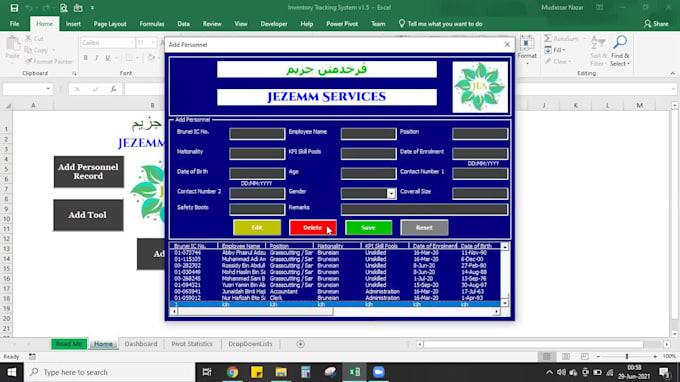Click the green Save button
This screenshot has width=680, height=382.
[368, 228]
